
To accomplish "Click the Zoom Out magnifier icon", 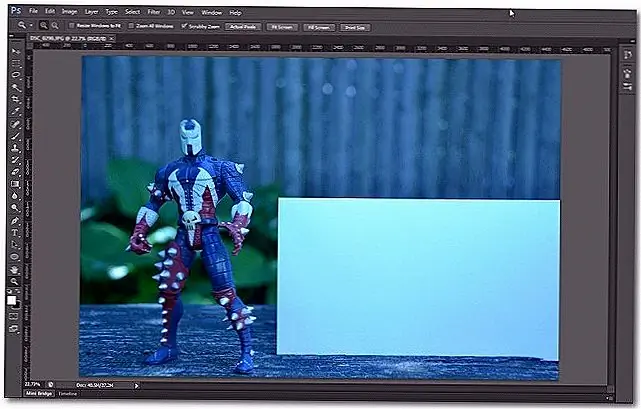I will pyautogui.click(x=52, y=27).
